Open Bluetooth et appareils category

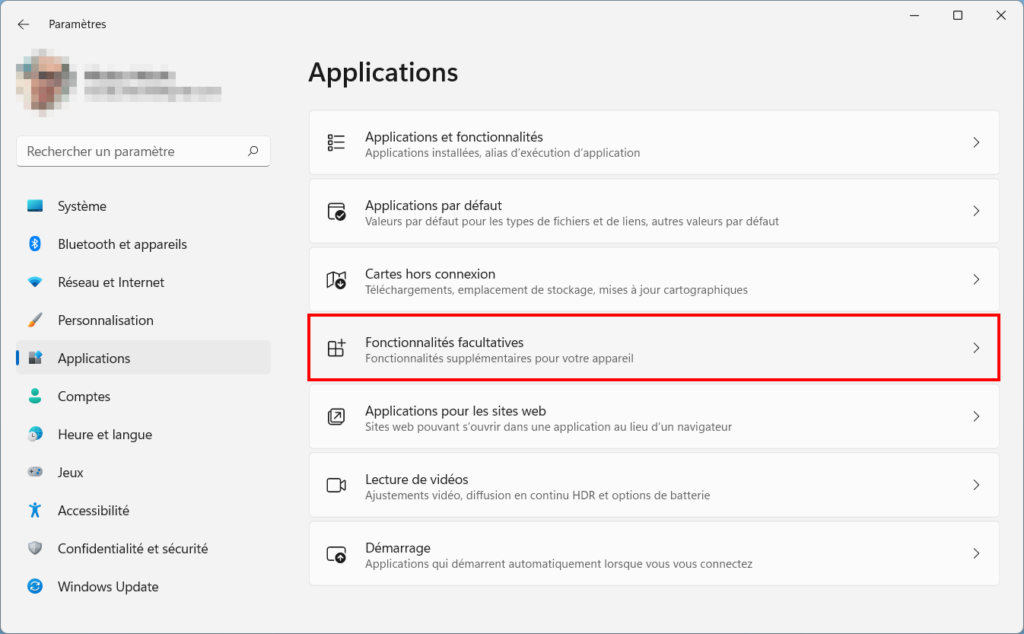143,244
